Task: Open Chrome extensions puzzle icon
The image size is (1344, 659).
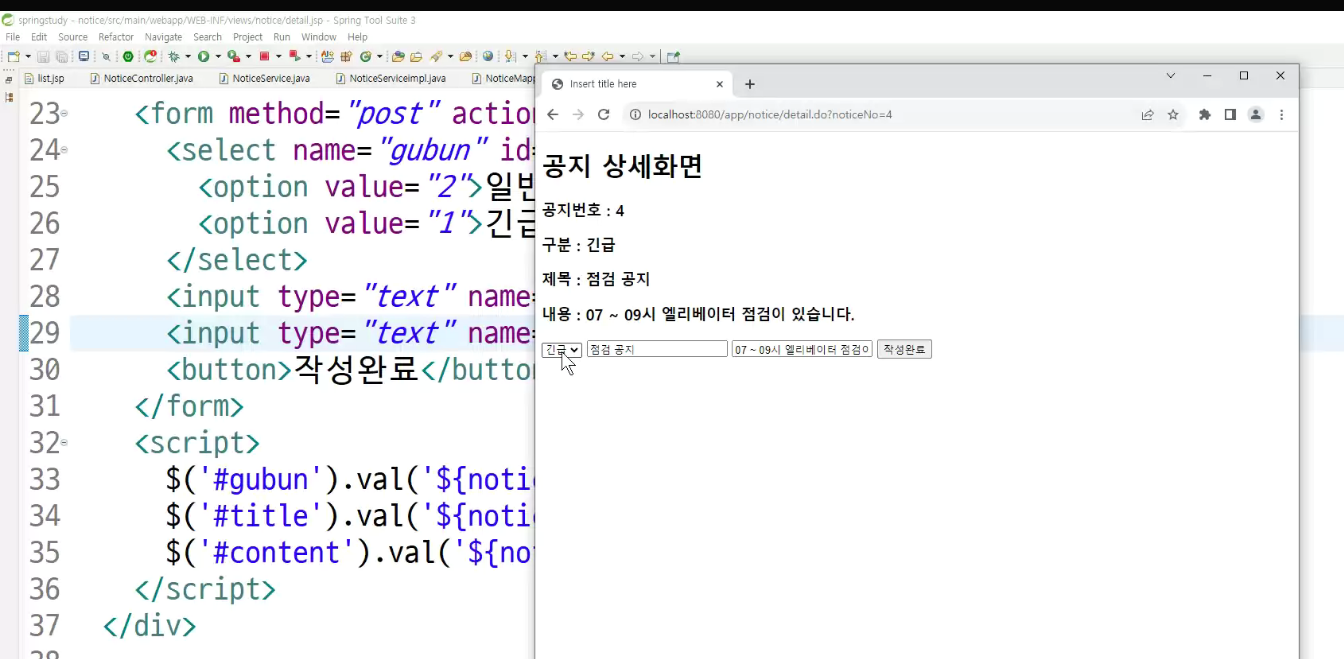Action: point(1205,115)
